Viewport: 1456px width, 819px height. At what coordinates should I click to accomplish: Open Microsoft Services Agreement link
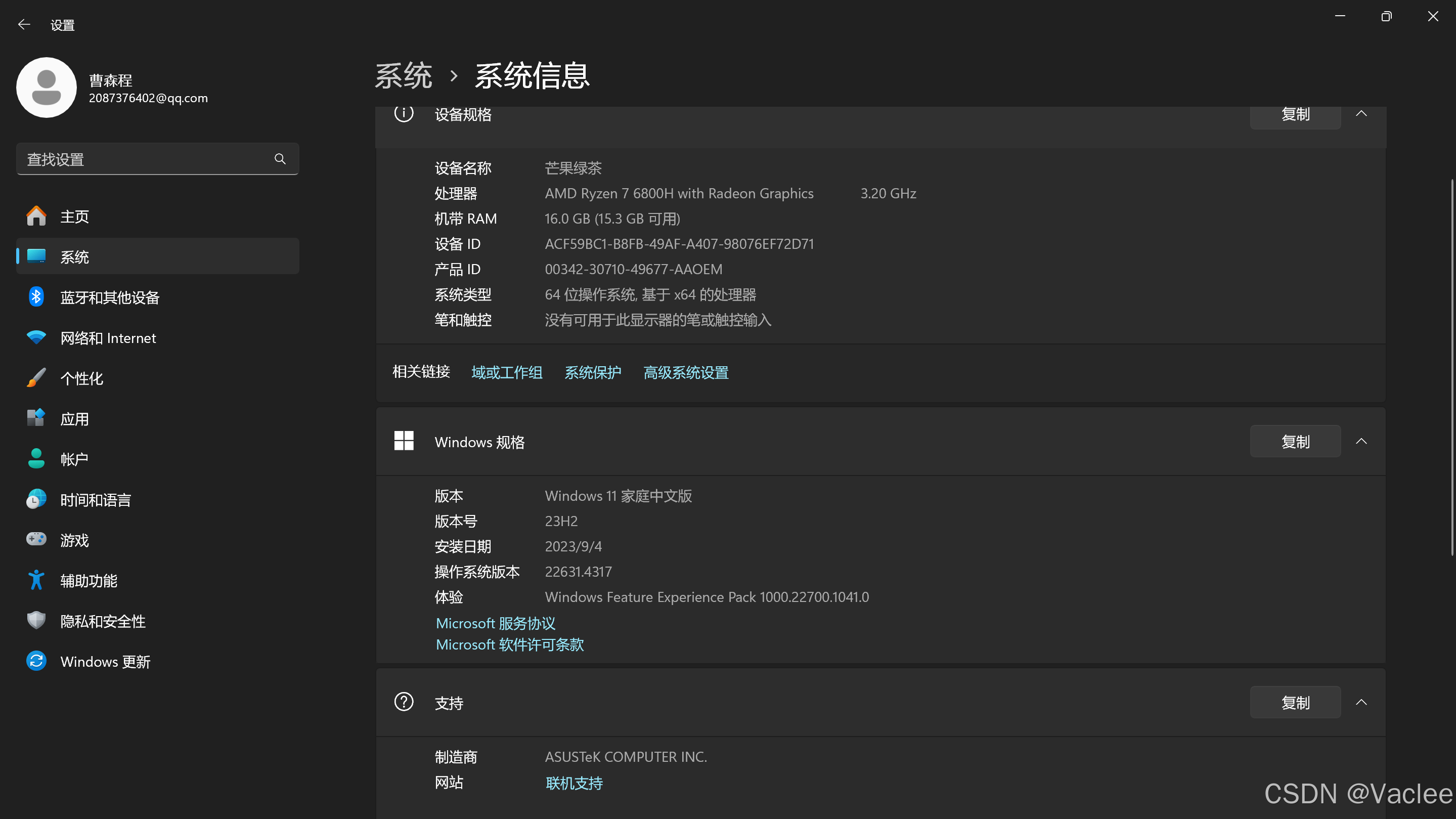pos(495,623)
